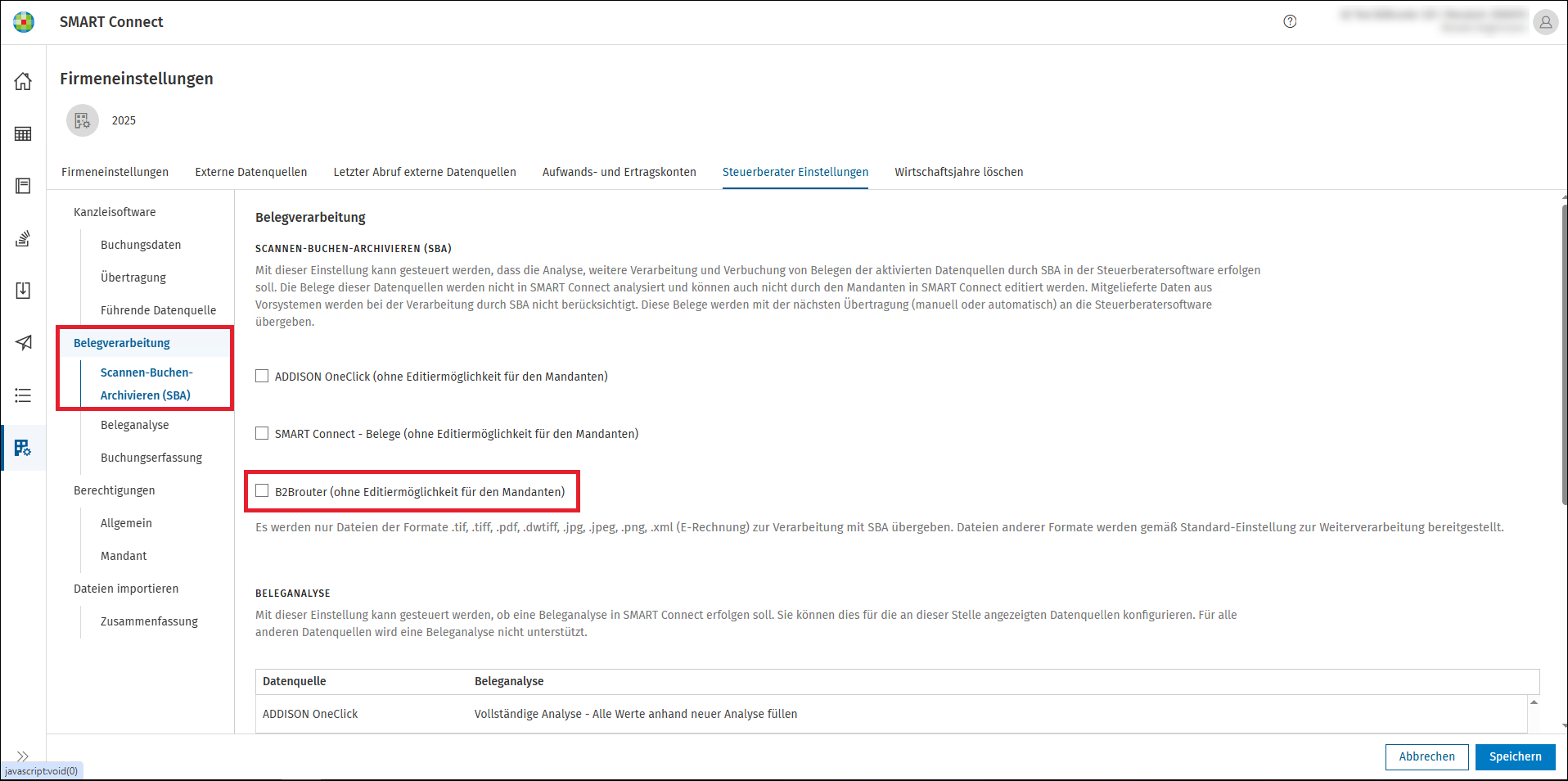Screen dimensions: 1568x781
Task: Select Belegverarbeitung in navigation tree
Action: point(122,343)
